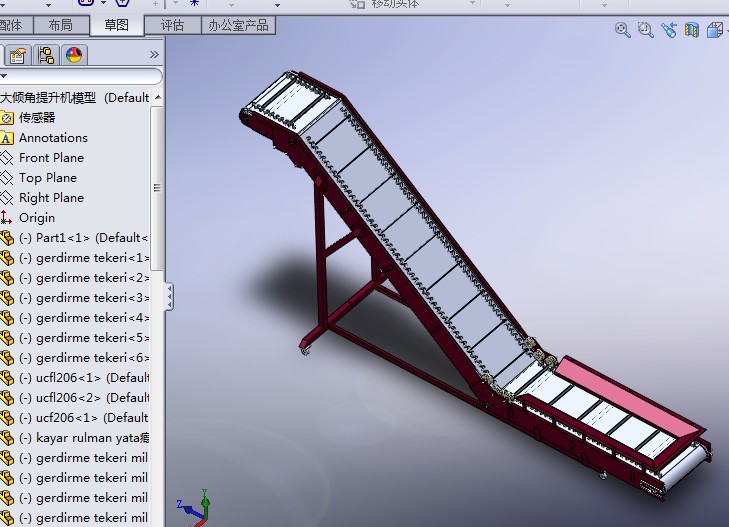Image resolution: width=729 pixels, height=527 pixels.
Task: Collapse the feature tree panel handle
Action: (x=169, y=295)
